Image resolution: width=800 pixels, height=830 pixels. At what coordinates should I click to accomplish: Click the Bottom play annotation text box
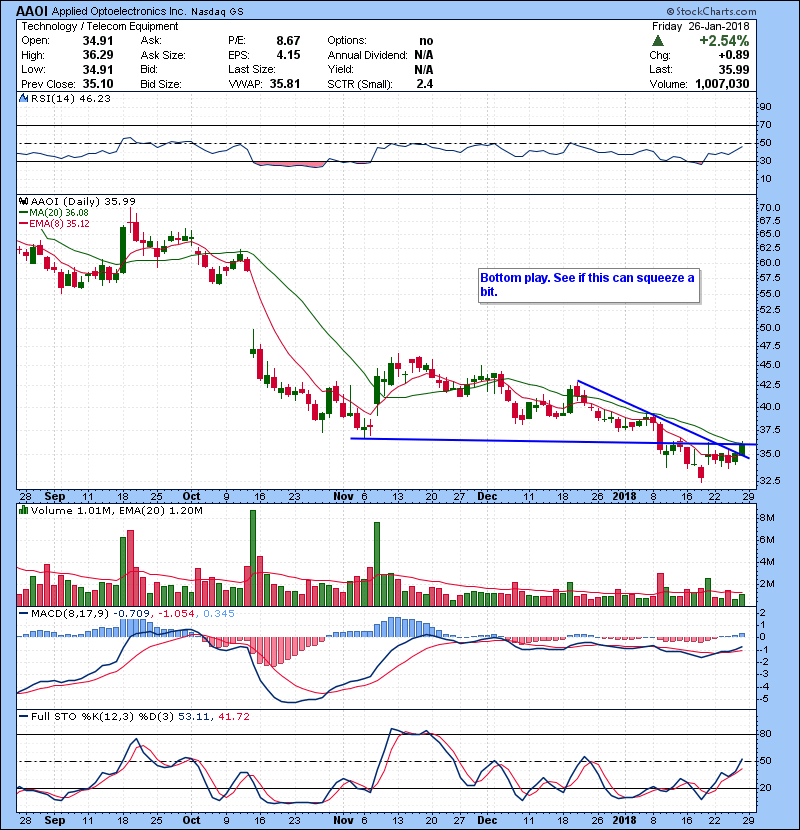pos(589,286)
